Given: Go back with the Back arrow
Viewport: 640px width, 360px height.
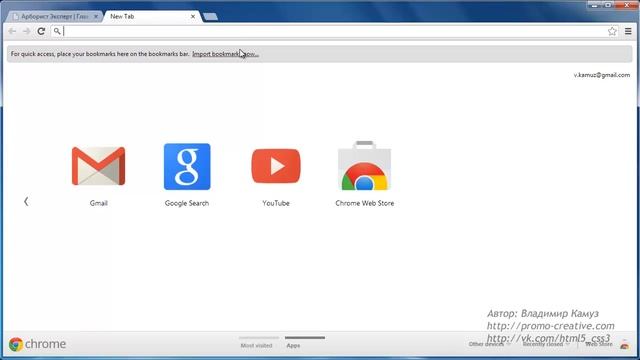Looking at the screenshot, I should tap(12, 31).
